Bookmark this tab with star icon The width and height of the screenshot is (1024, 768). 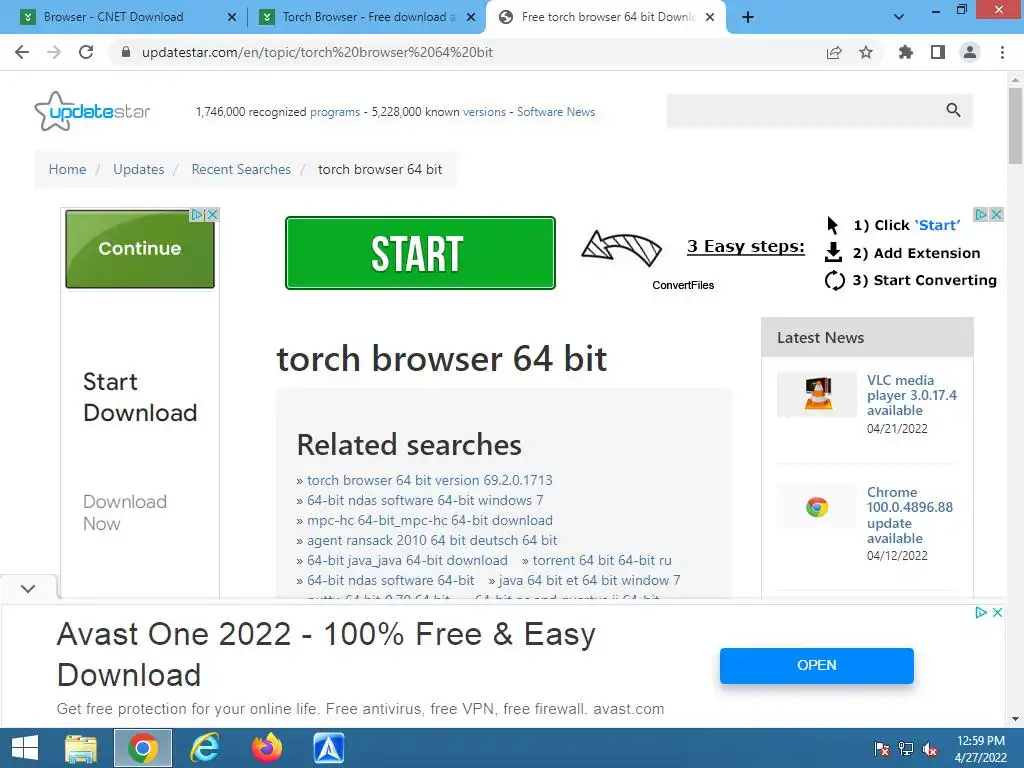tap(866, 52)
